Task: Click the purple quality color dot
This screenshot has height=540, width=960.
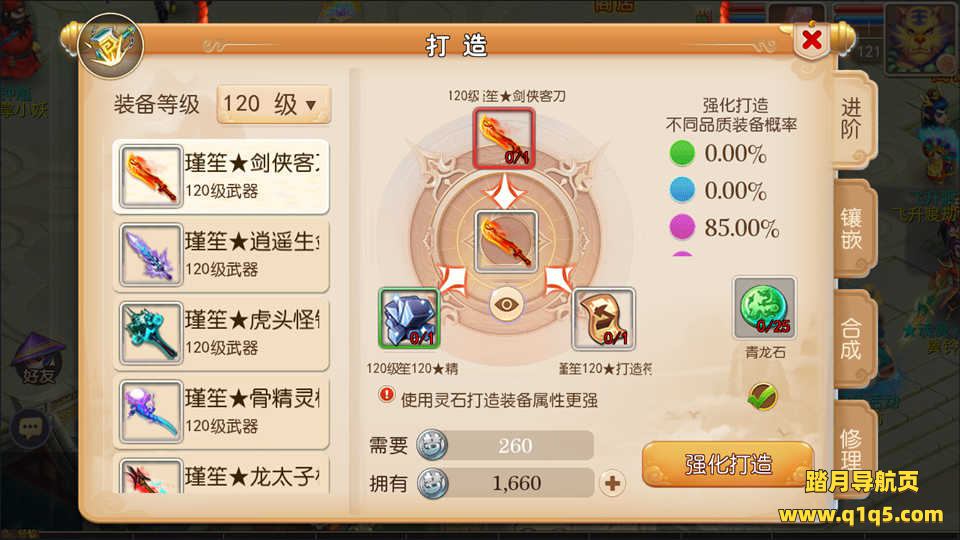Action: click(682, 227)
